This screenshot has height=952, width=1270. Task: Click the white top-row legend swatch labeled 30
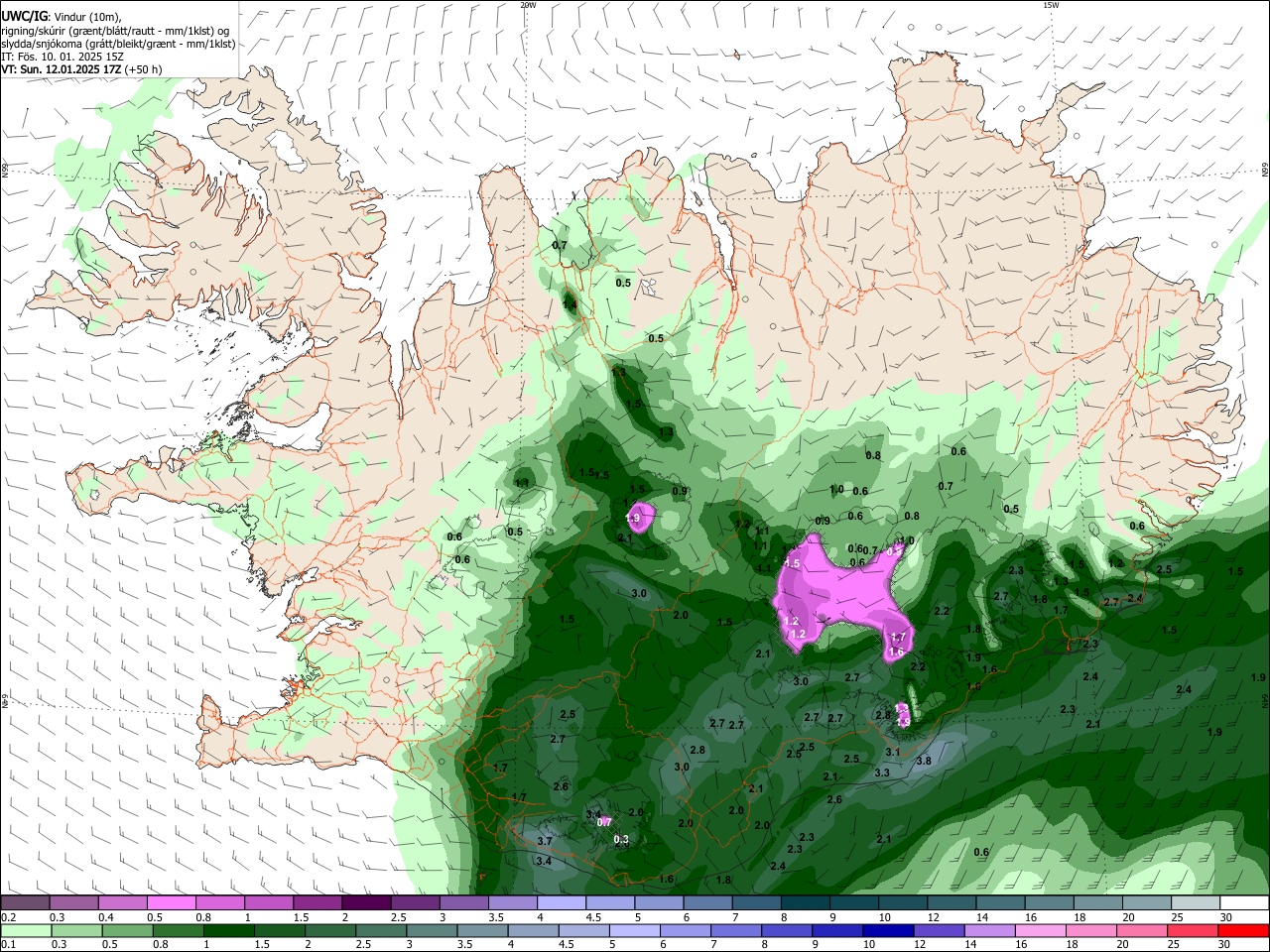tap(1244, 902)
